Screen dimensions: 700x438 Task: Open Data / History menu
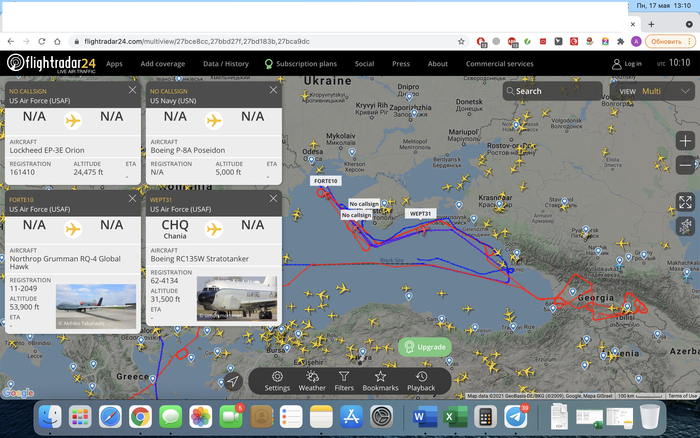[x=226, y=64]
